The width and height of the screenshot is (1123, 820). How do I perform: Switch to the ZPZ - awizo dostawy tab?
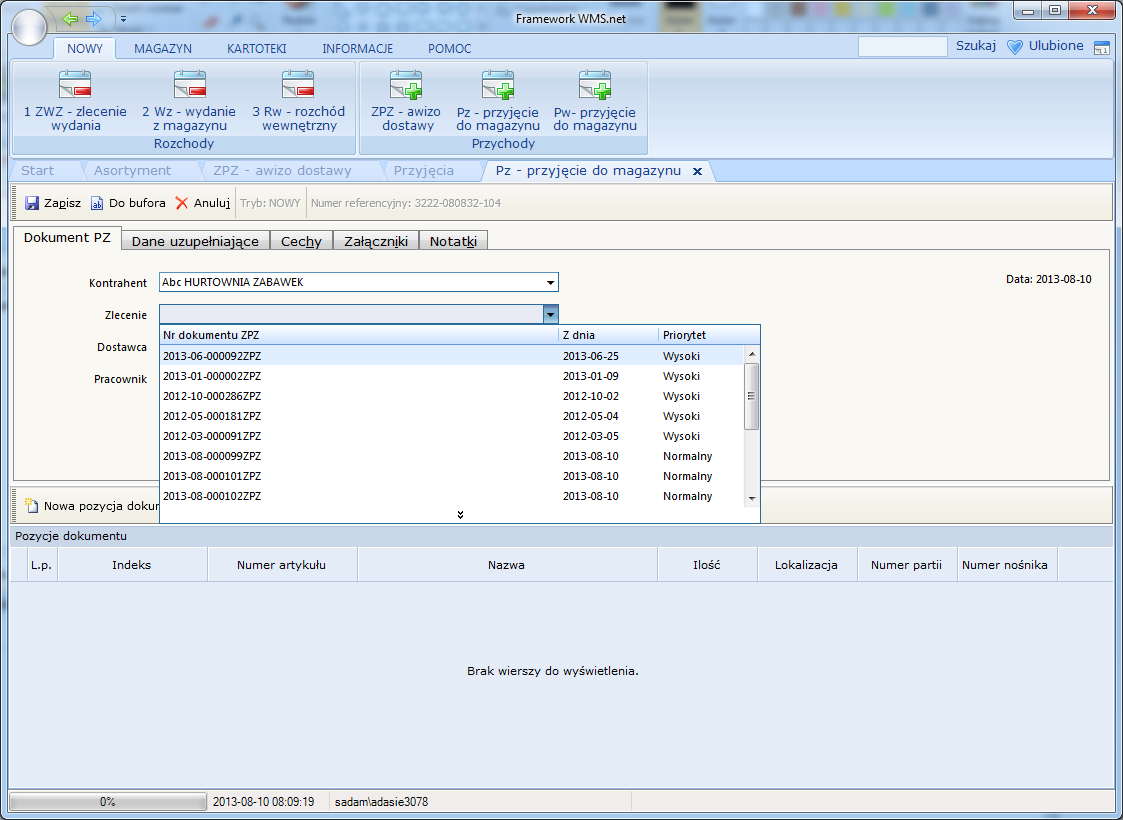[x=282, y=170]
